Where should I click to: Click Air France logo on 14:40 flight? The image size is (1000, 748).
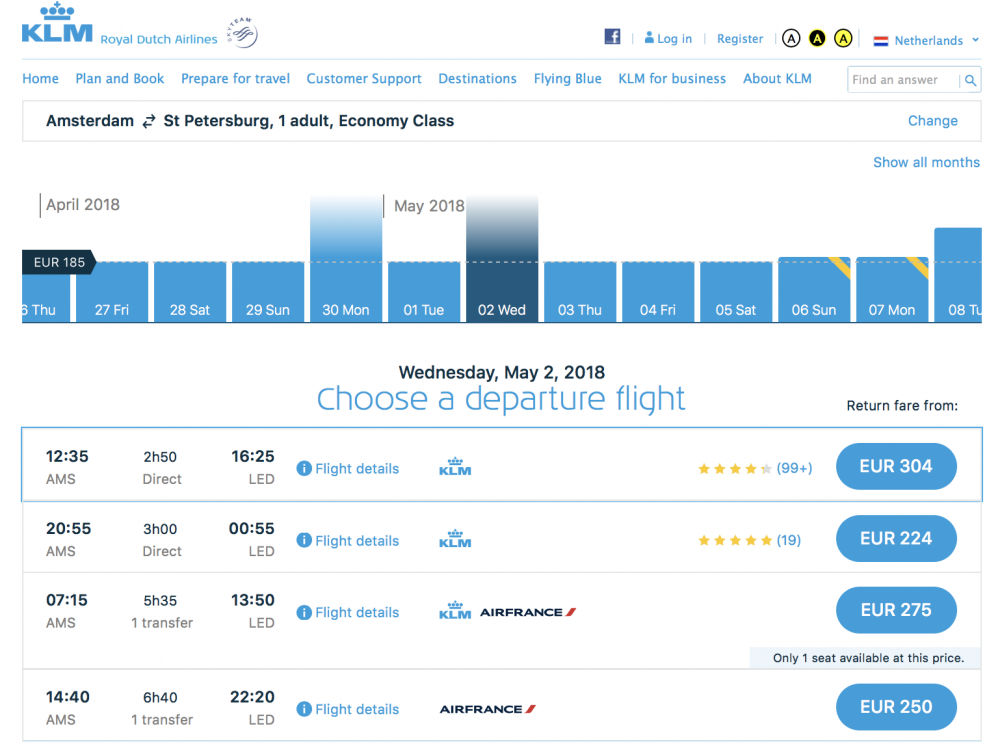488,709
